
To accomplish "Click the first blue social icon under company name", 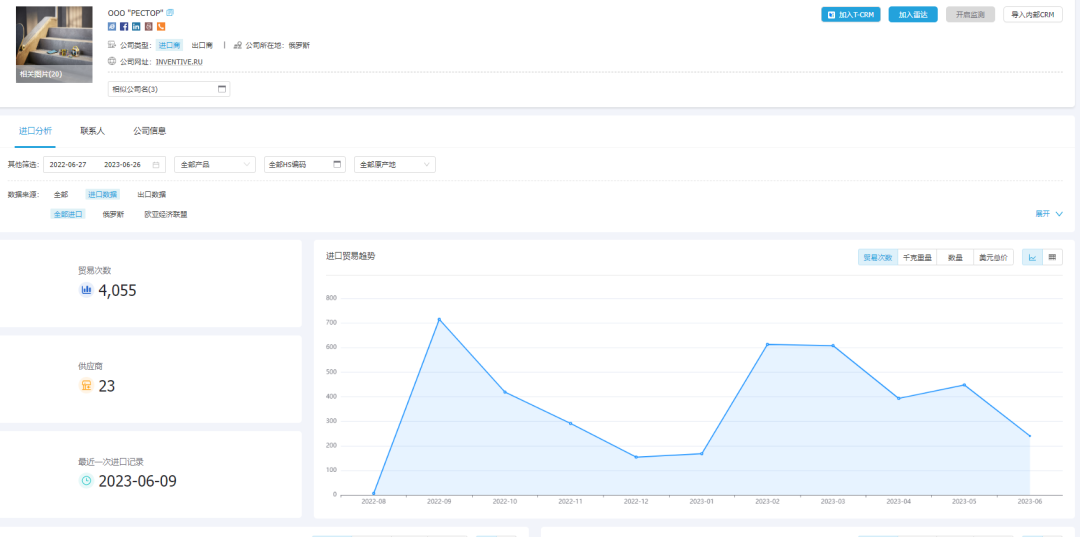I will click(112, 26).
